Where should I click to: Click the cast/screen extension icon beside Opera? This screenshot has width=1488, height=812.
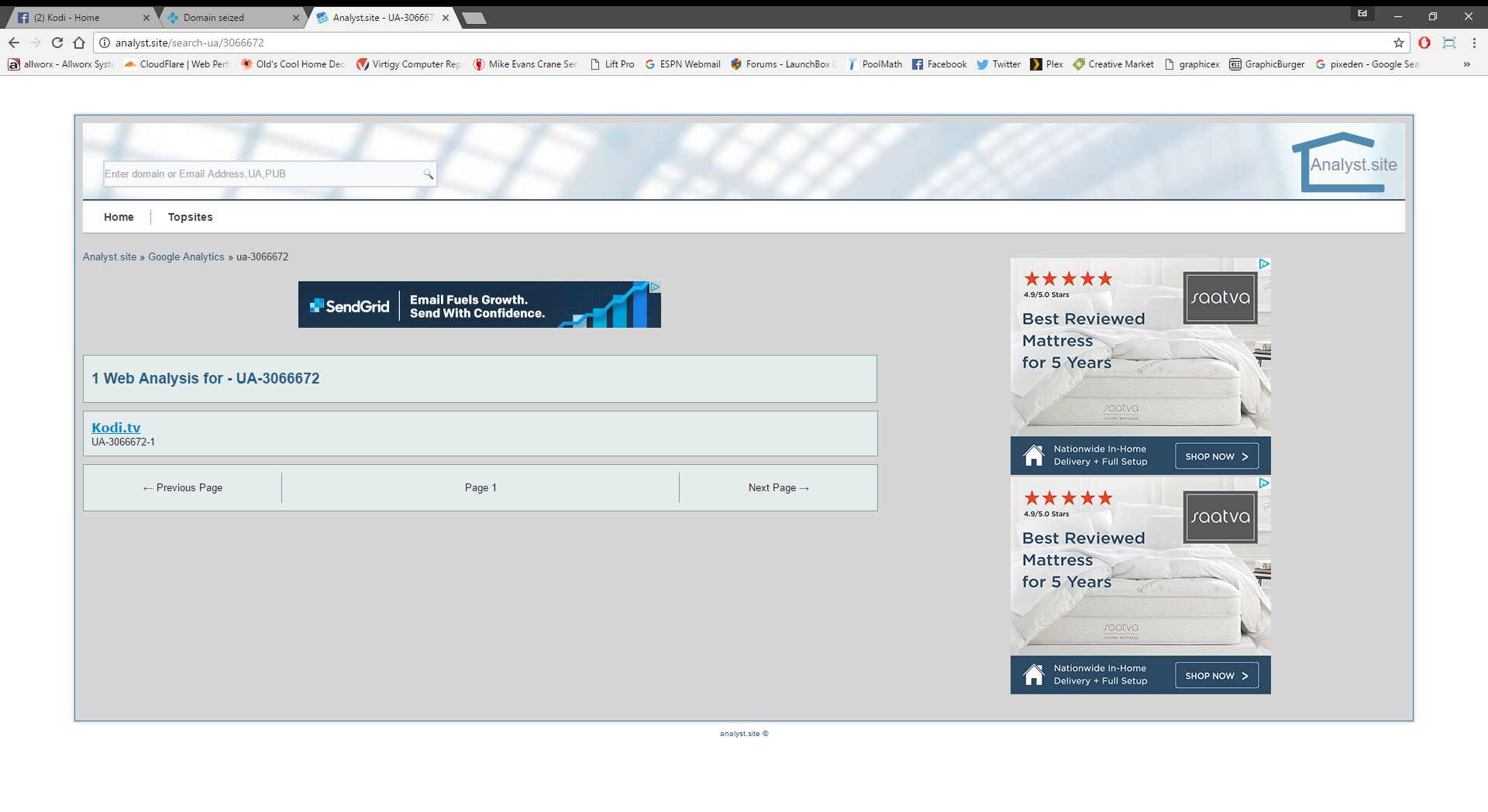tap(1449, 43)
